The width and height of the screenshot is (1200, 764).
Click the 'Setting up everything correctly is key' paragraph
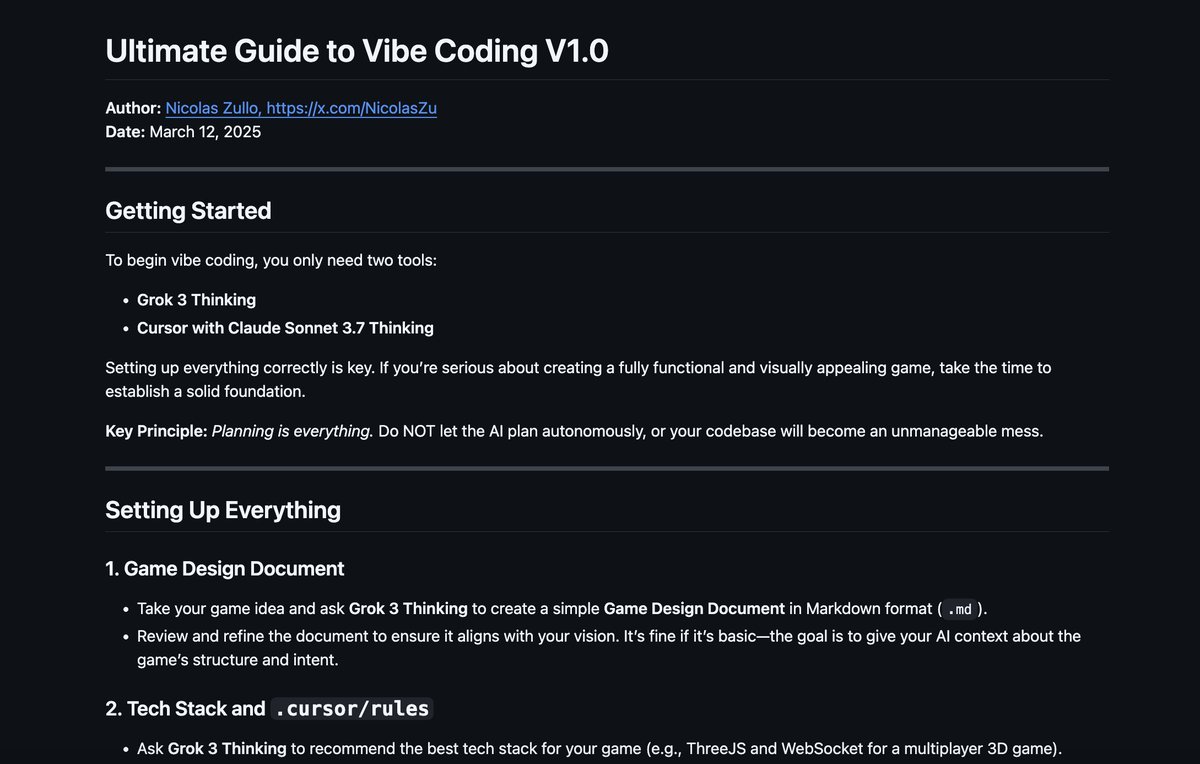click(578, 380)
